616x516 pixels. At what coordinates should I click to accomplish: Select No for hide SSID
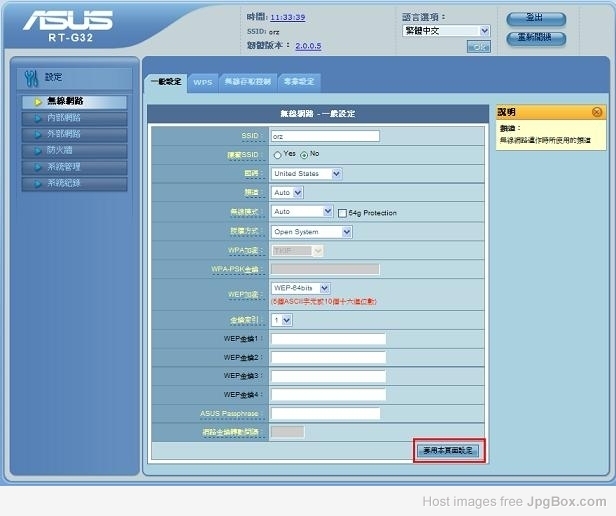[x=304, y=155]
